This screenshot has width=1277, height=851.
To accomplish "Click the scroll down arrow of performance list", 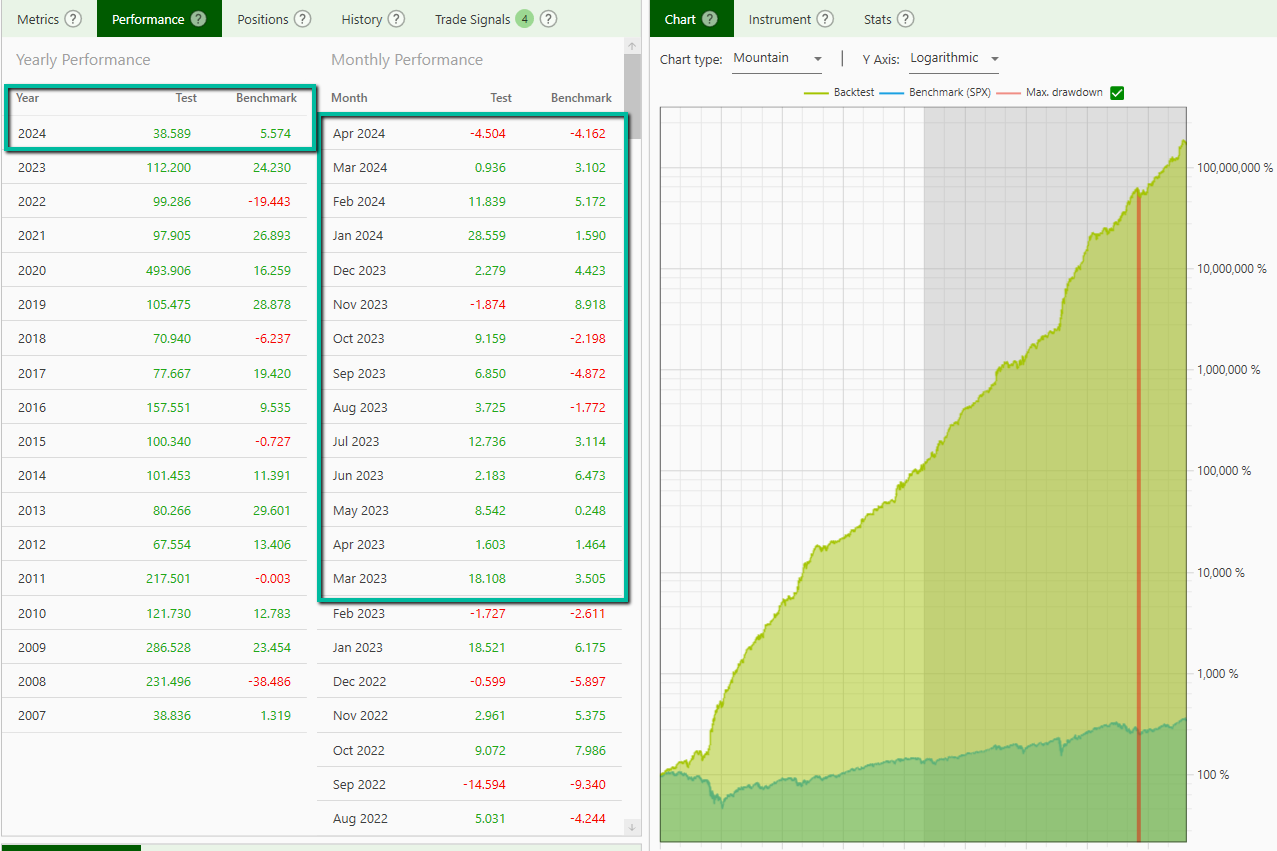I will point(631,827).
